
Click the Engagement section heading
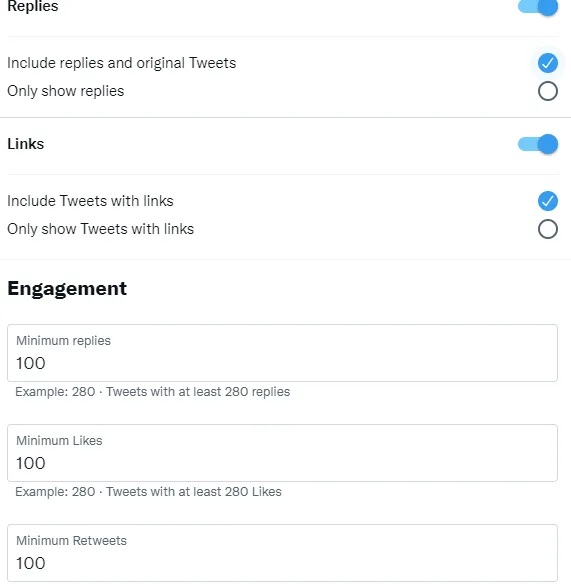(67, 289)
